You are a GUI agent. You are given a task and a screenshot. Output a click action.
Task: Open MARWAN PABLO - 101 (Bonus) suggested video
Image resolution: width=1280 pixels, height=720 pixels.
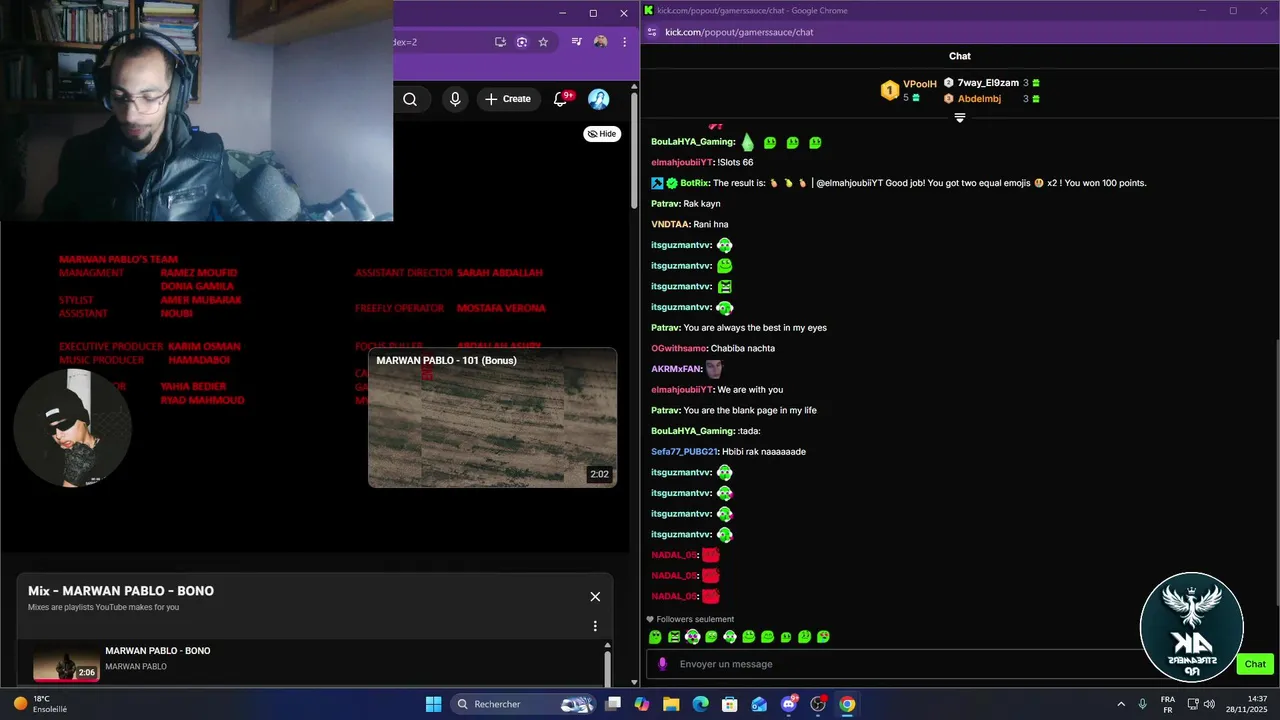[492, 418]
